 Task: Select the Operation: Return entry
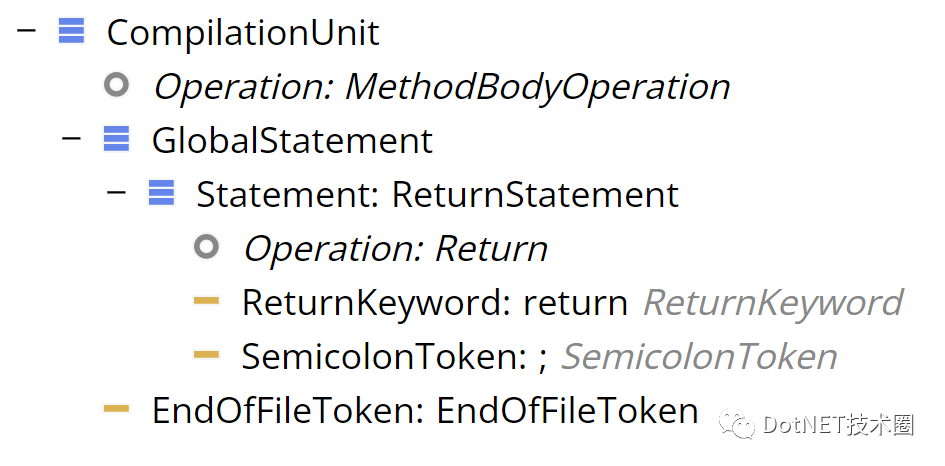tap(395, 248)
